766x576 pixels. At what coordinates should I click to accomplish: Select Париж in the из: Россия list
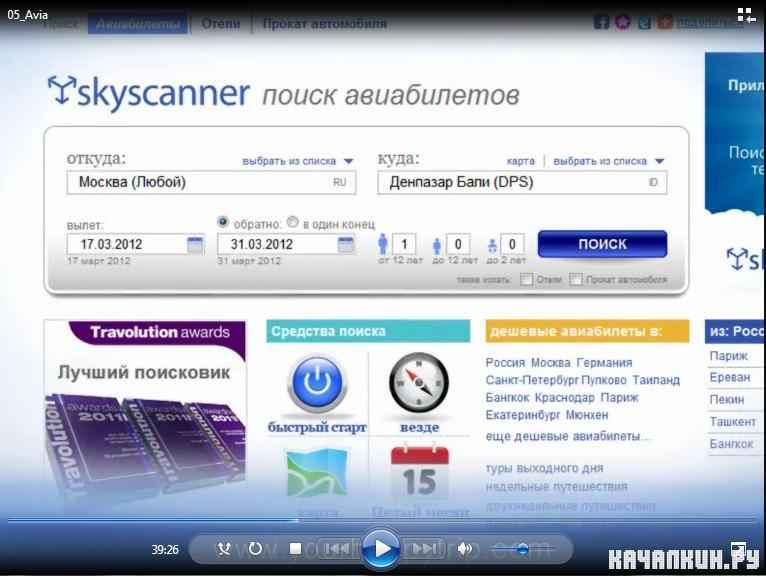pos(729,356)
